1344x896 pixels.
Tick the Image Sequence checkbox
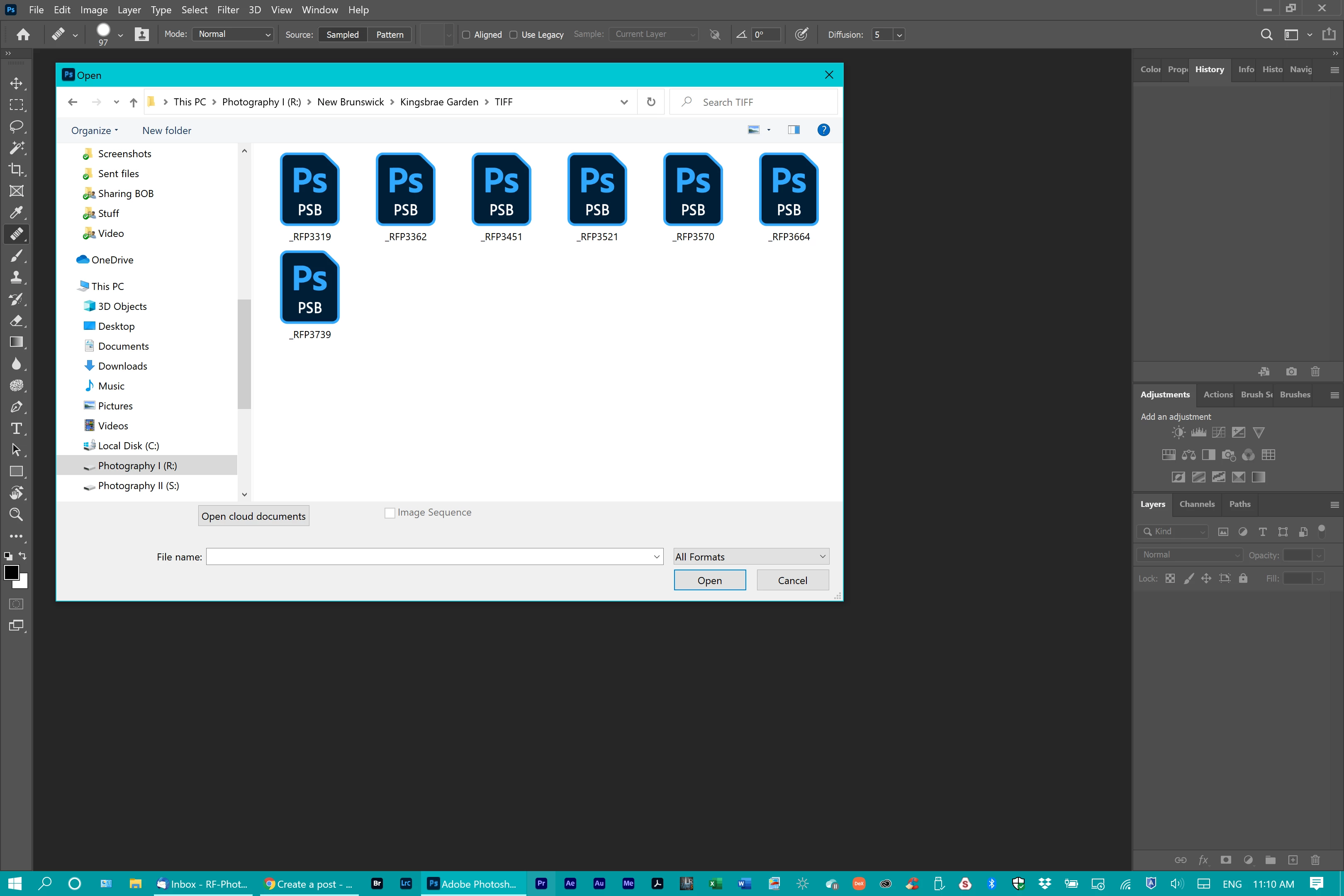coord(390,513)
